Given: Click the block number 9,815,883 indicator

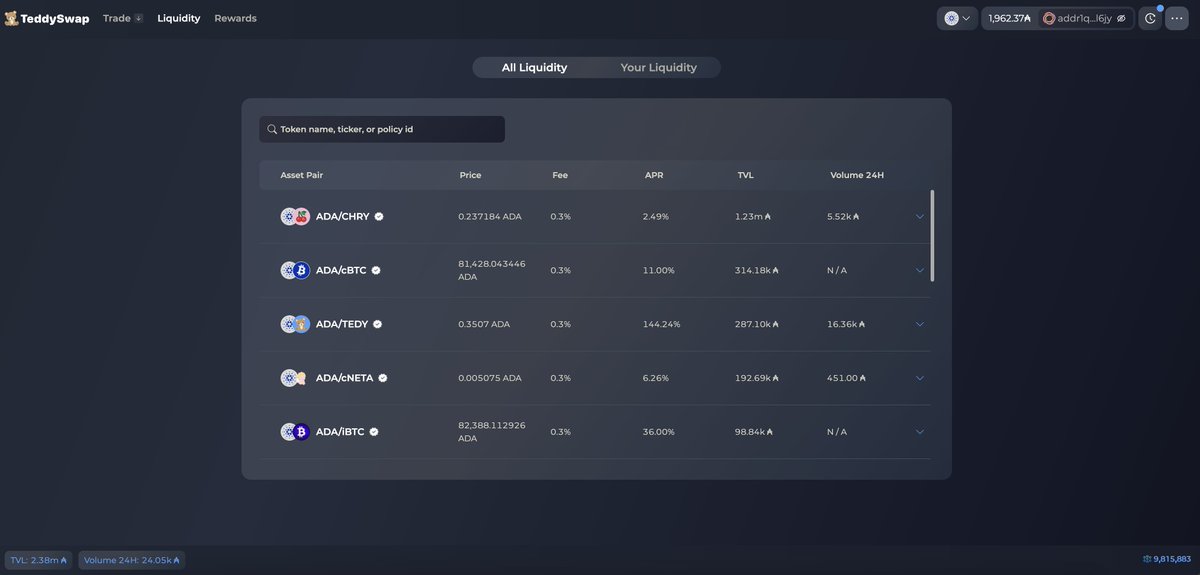Looking at the screenshot, I should (x=1167, y=559).
